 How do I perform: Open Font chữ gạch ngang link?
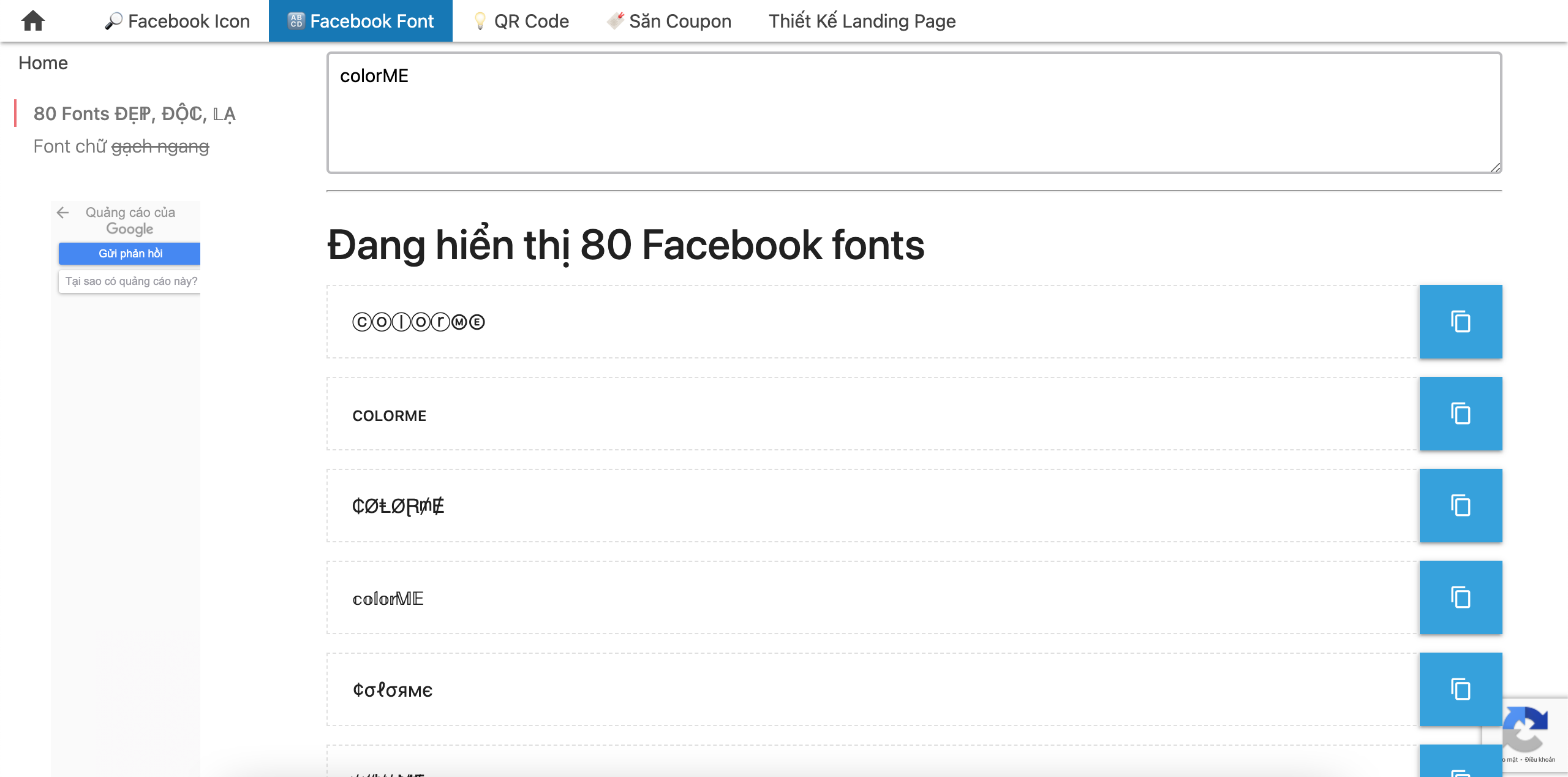click(x=121, y=146)
